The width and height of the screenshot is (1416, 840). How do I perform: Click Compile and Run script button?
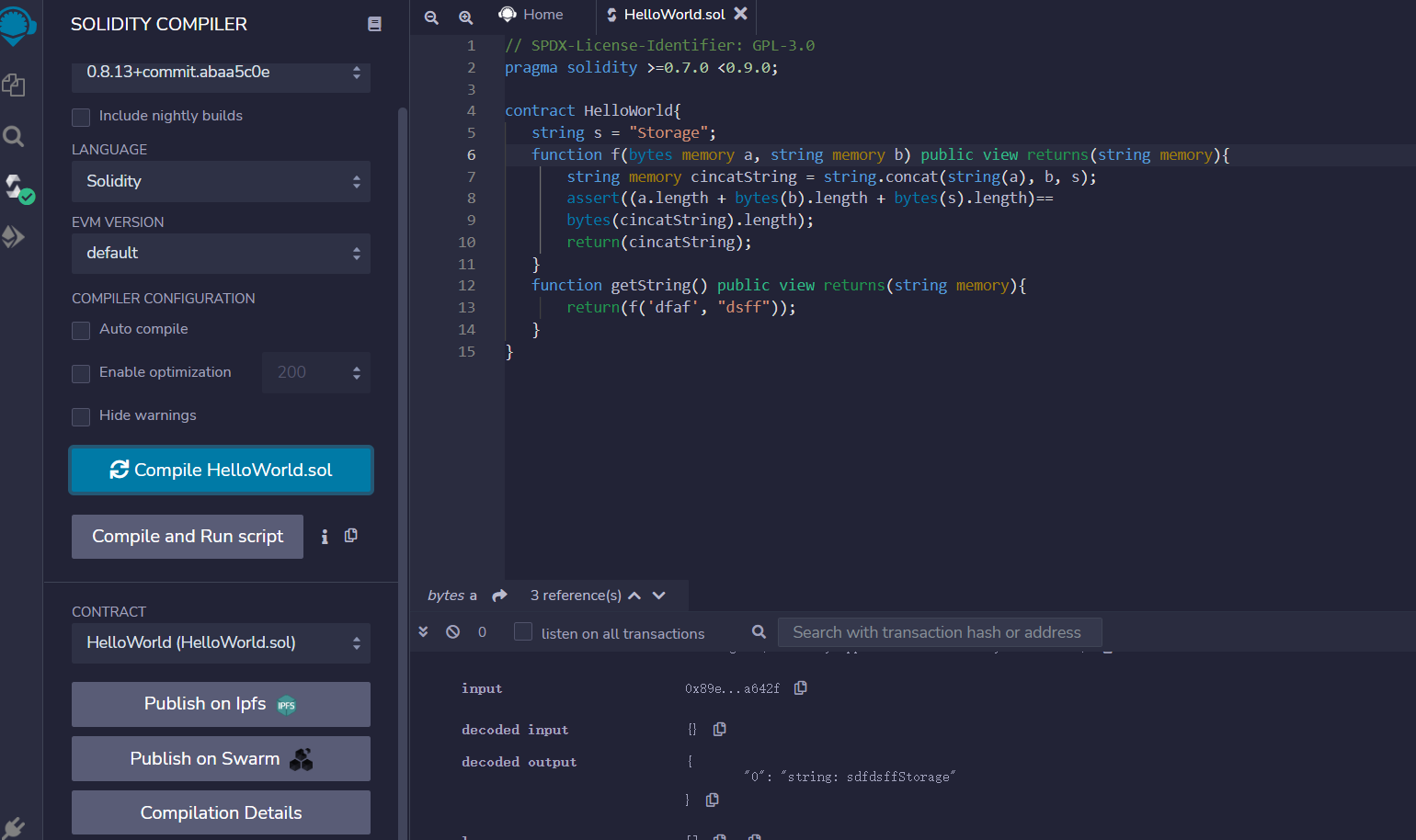pyautogui.click(x=188, y=537)
